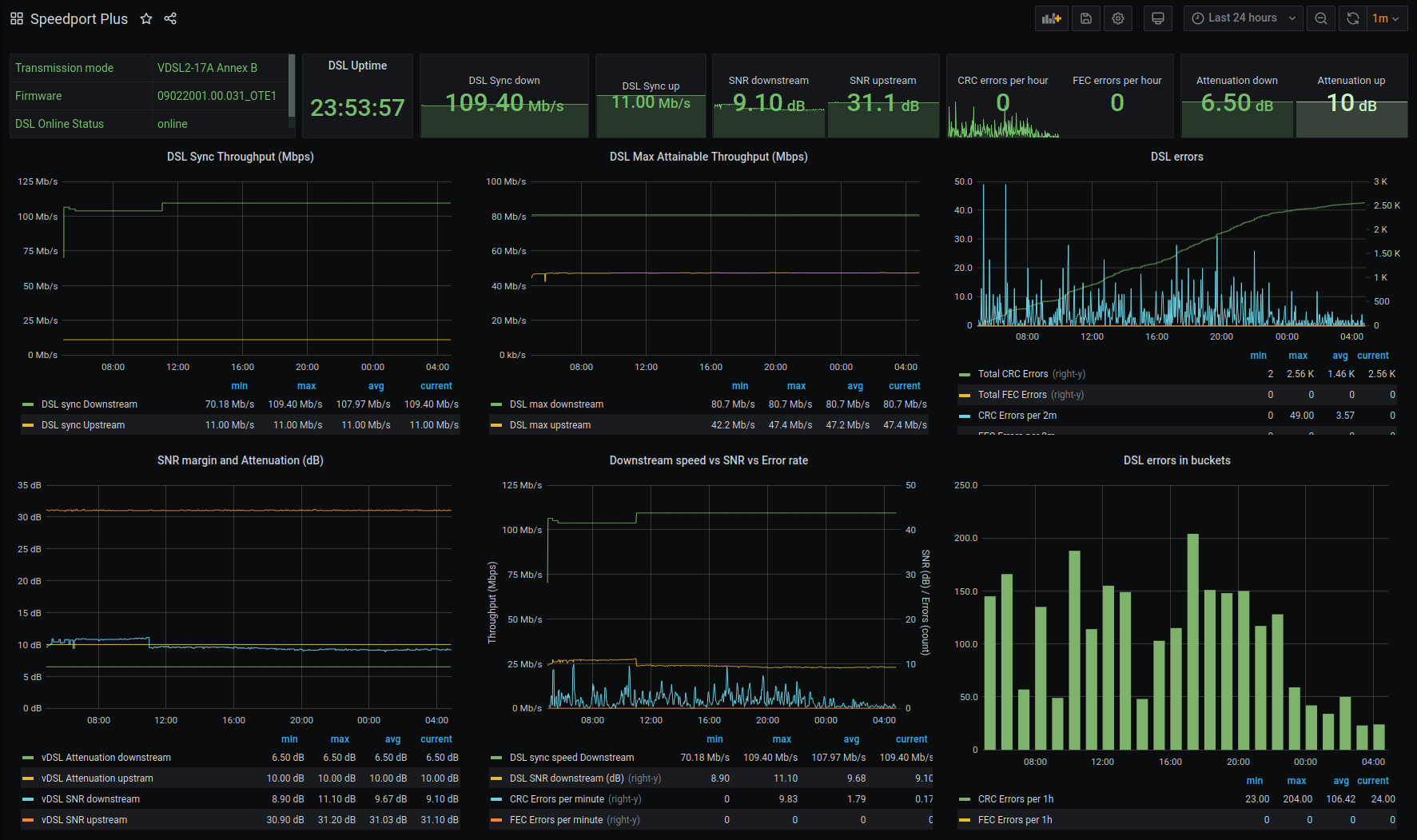This screenshot has height=840, width=1417.
Task: Sort DSL Max Attainable legend by max
Action: pyautogui.click(x=797, y=386)
